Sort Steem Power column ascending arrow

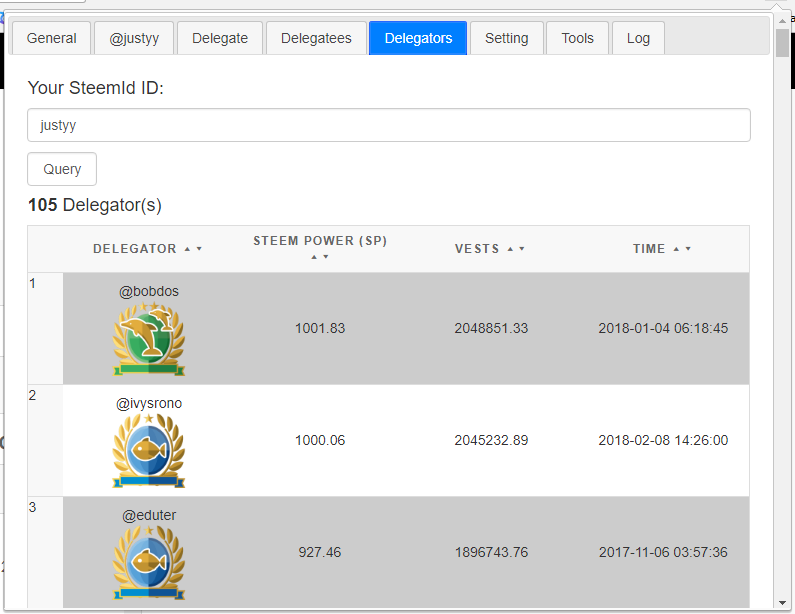[314, 257]
